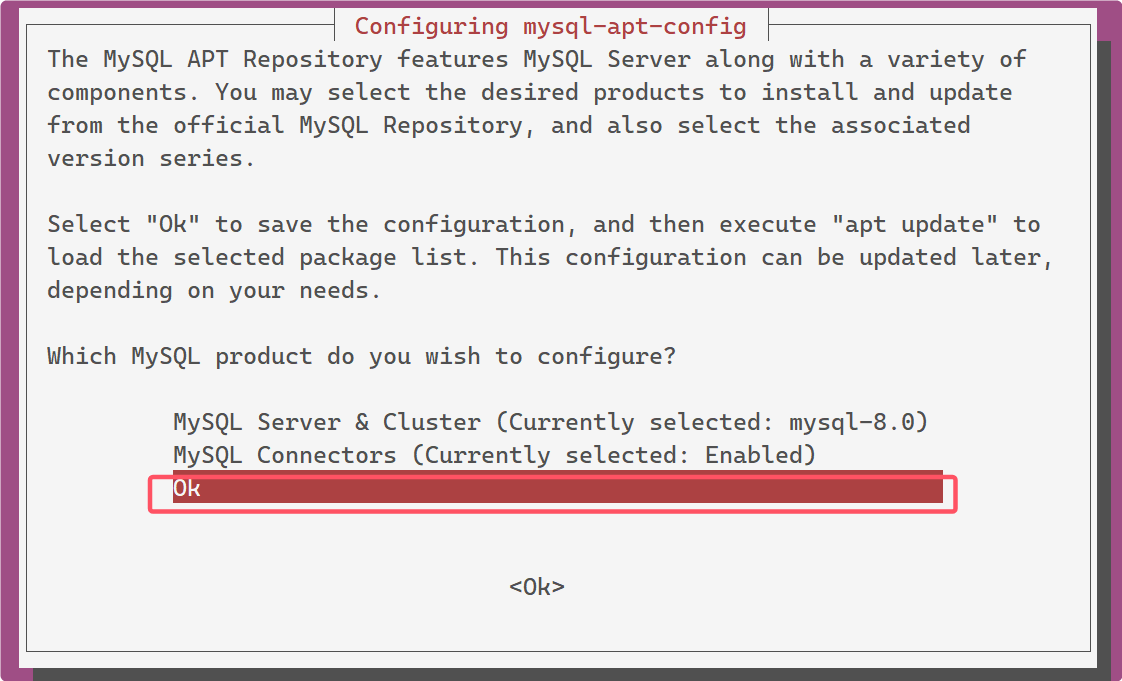
Task: Click the Enabled status of MySQL Connectors
Action: click(753, 455)
